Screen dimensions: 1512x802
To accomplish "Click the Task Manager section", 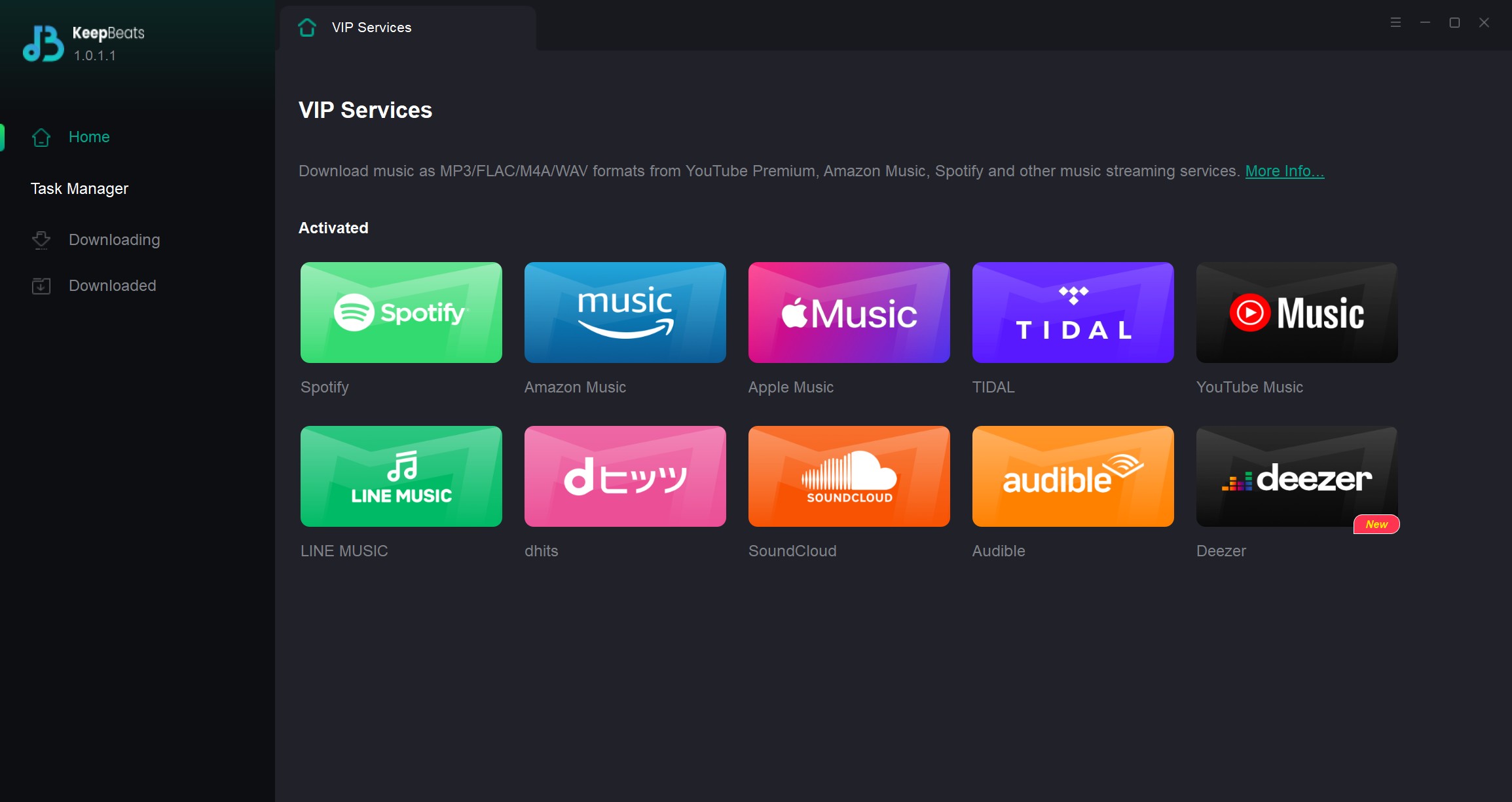I will (x=80, y=188).
